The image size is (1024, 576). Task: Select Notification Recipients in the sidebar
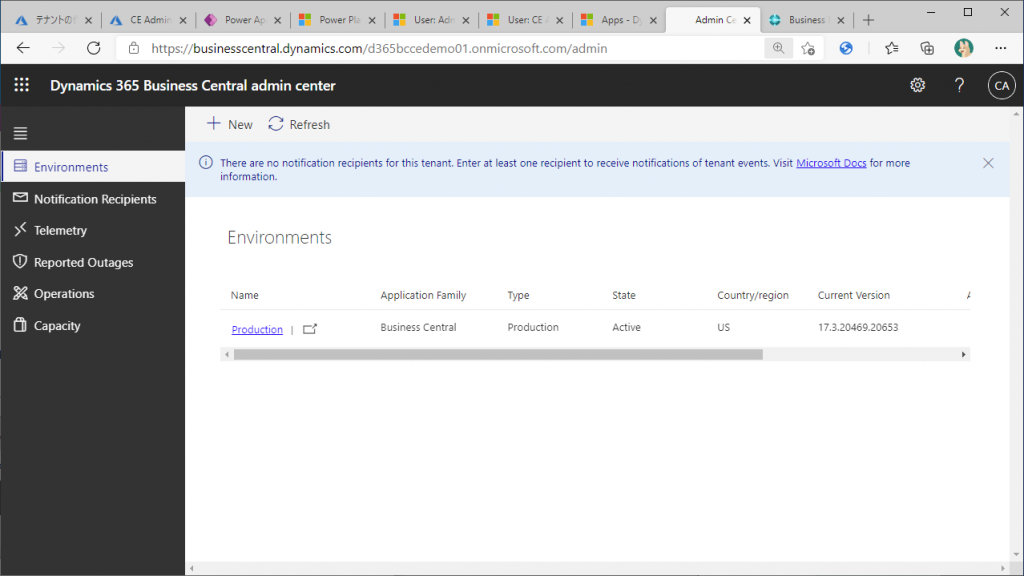point(93,199)
